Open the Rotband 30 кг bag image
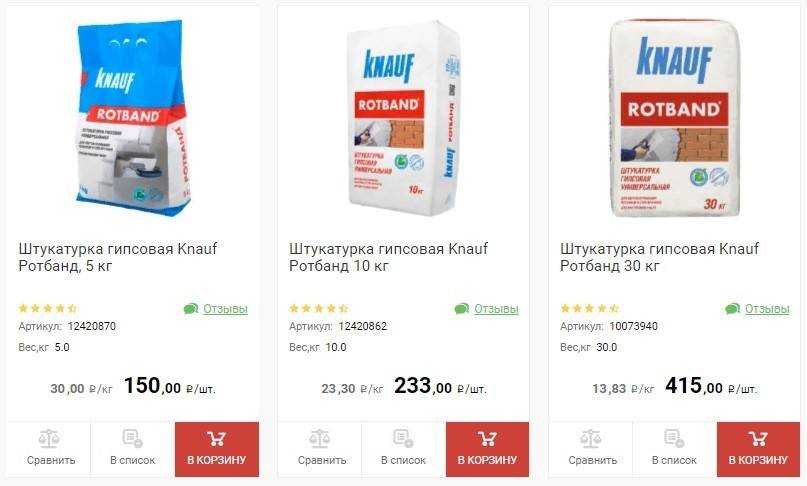 [x=674, y=118]
